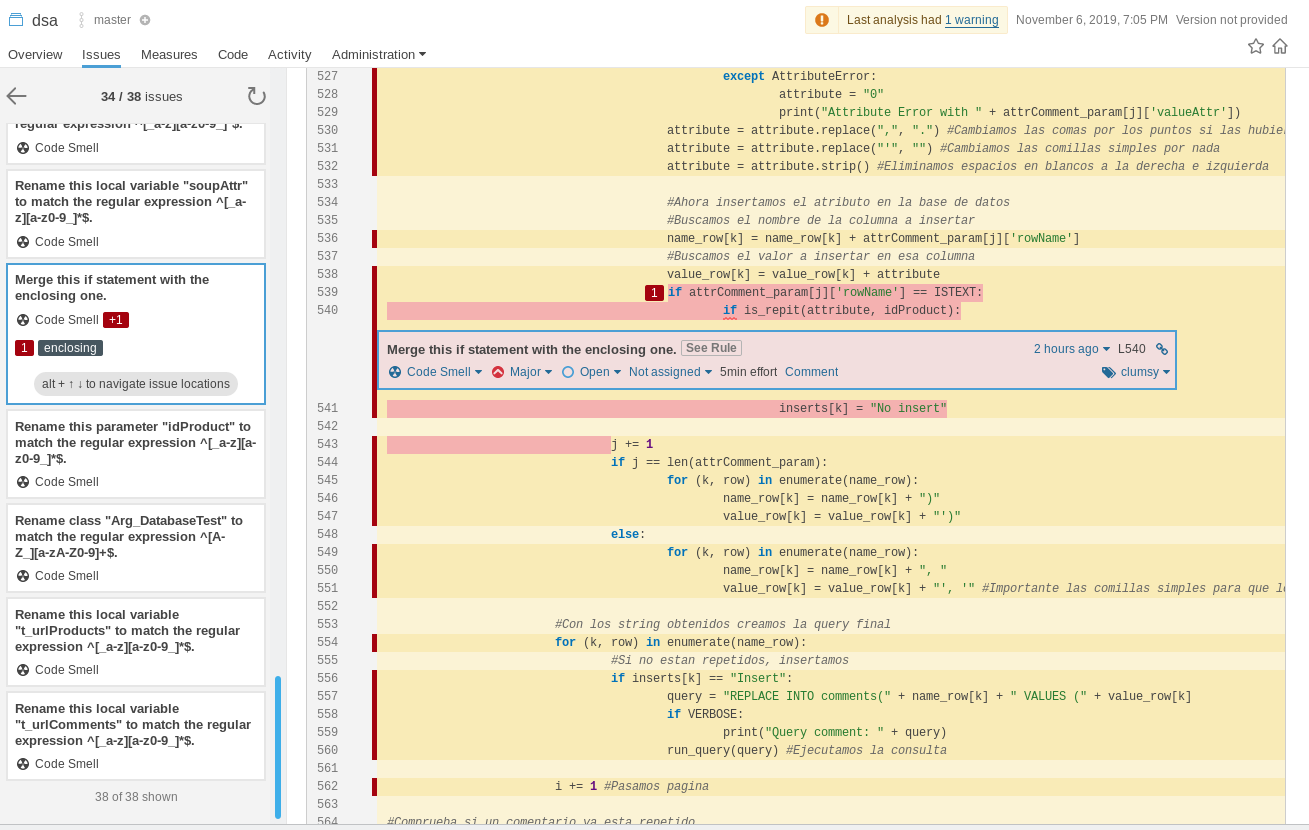The image size is (1309, 830).
Task: Click the issues list scrollbar thumb
Action: click(x=278, y=747)
